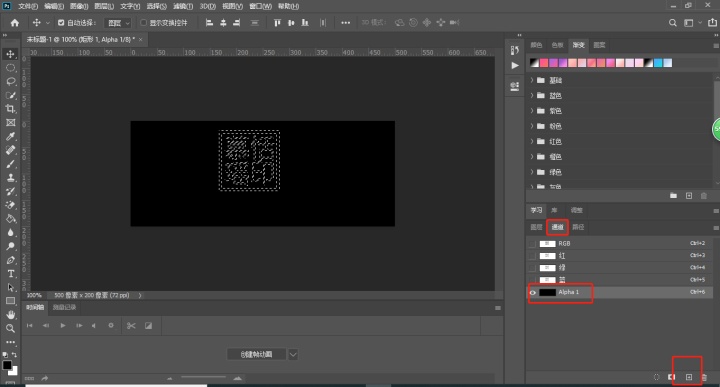
Task: Open the 图层 auto-select dropdown
Action: 118,22
